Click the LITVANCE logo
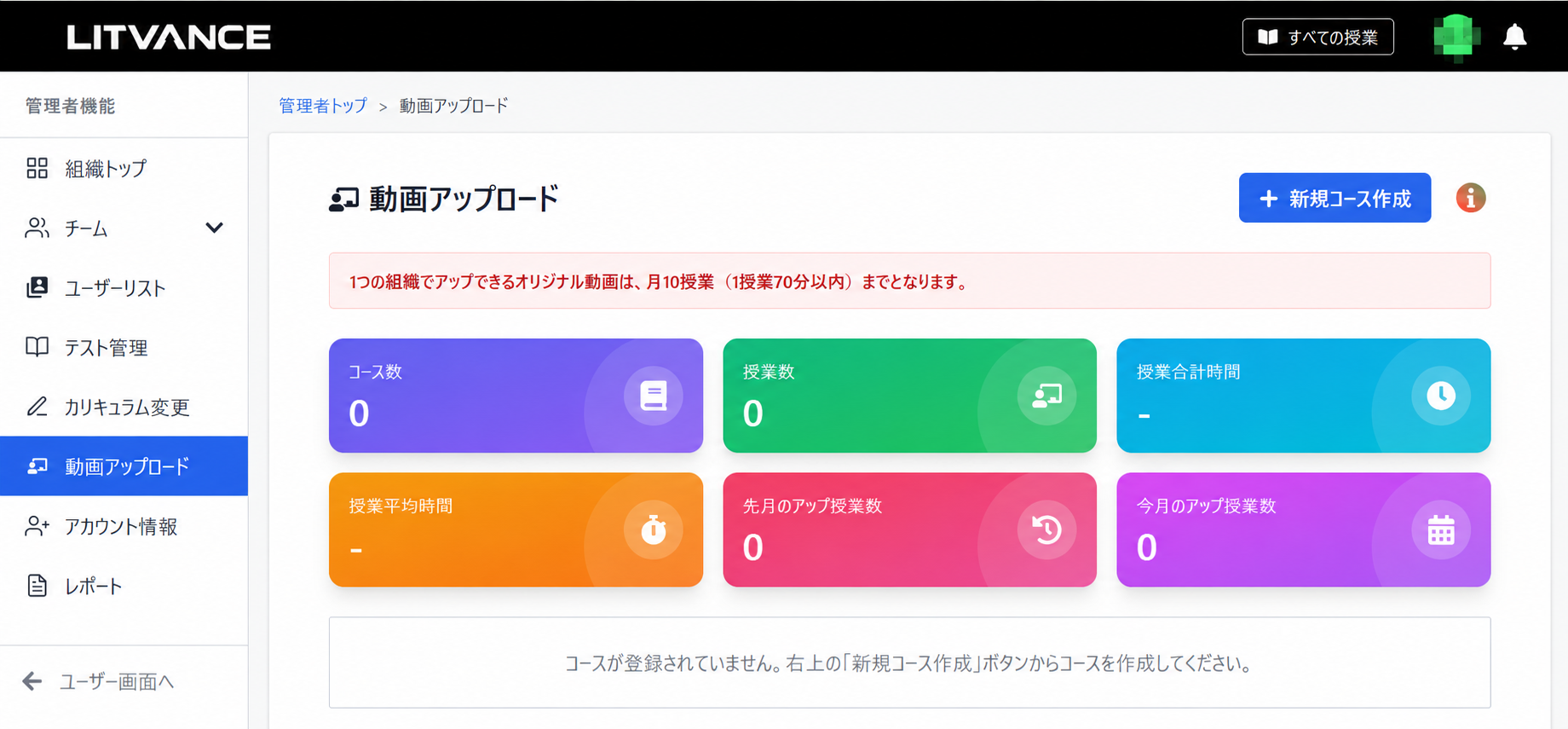The height and width of the screenshot is (729, 1568). (x=169, y=37)
